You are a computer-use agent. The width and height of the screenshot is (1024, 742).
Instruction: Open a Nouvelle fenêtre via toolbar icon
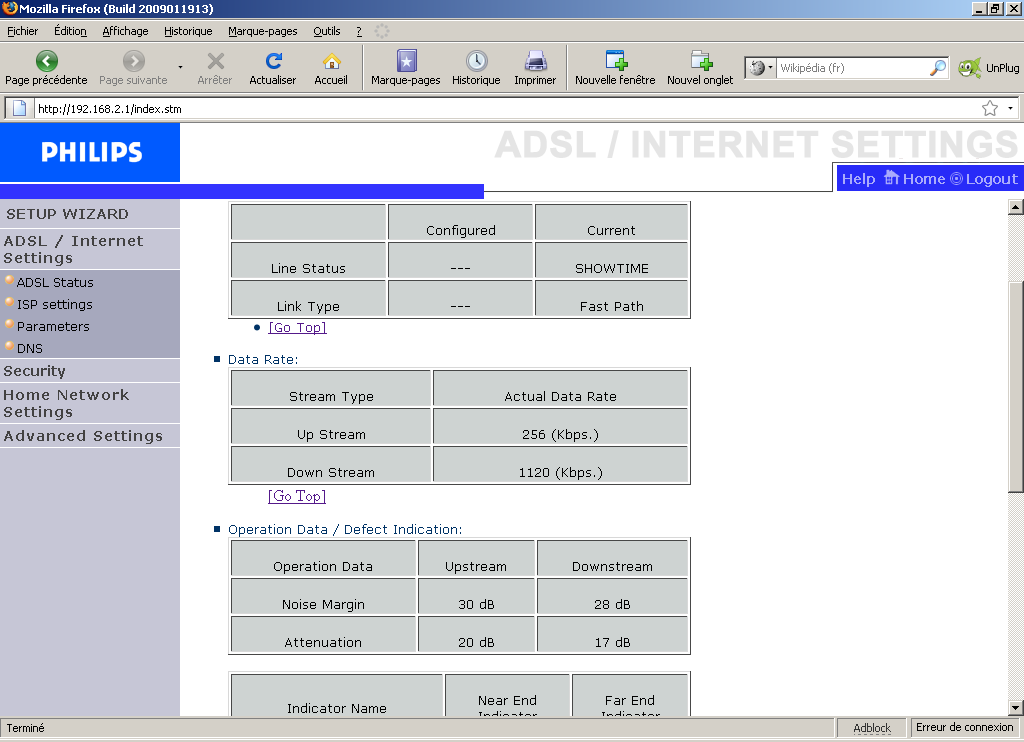(615, 61)
